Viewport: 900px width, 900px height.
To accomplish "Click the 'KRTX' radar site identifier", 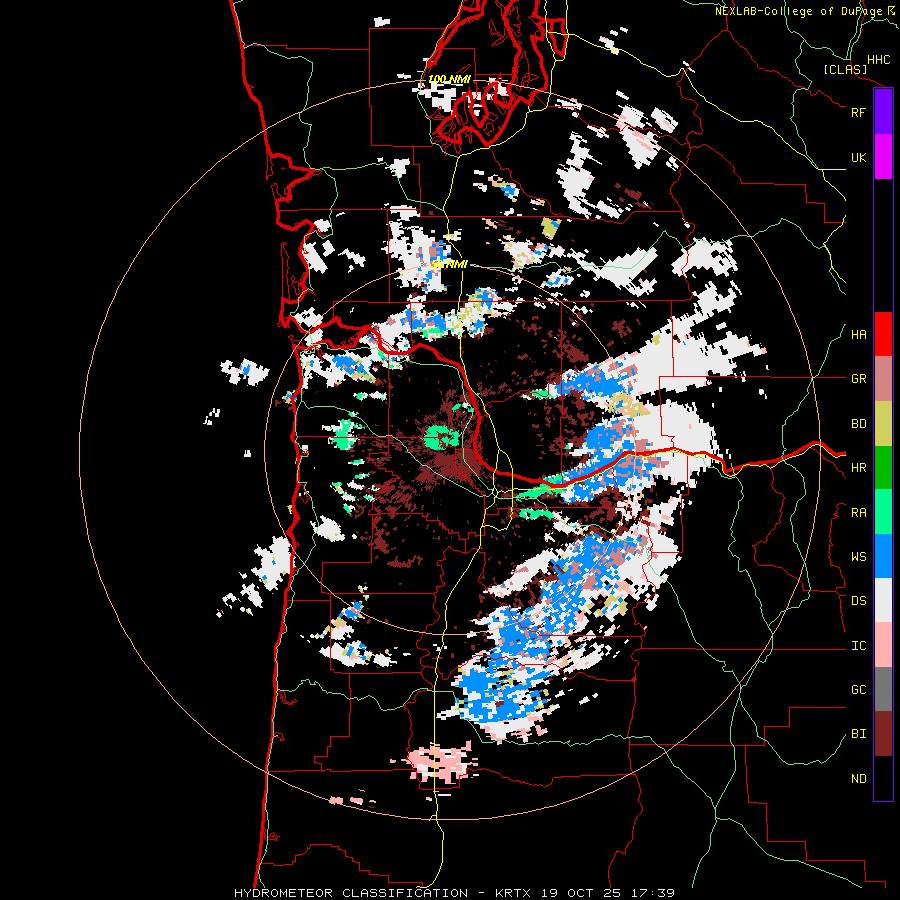I will (x=513, y=893).
